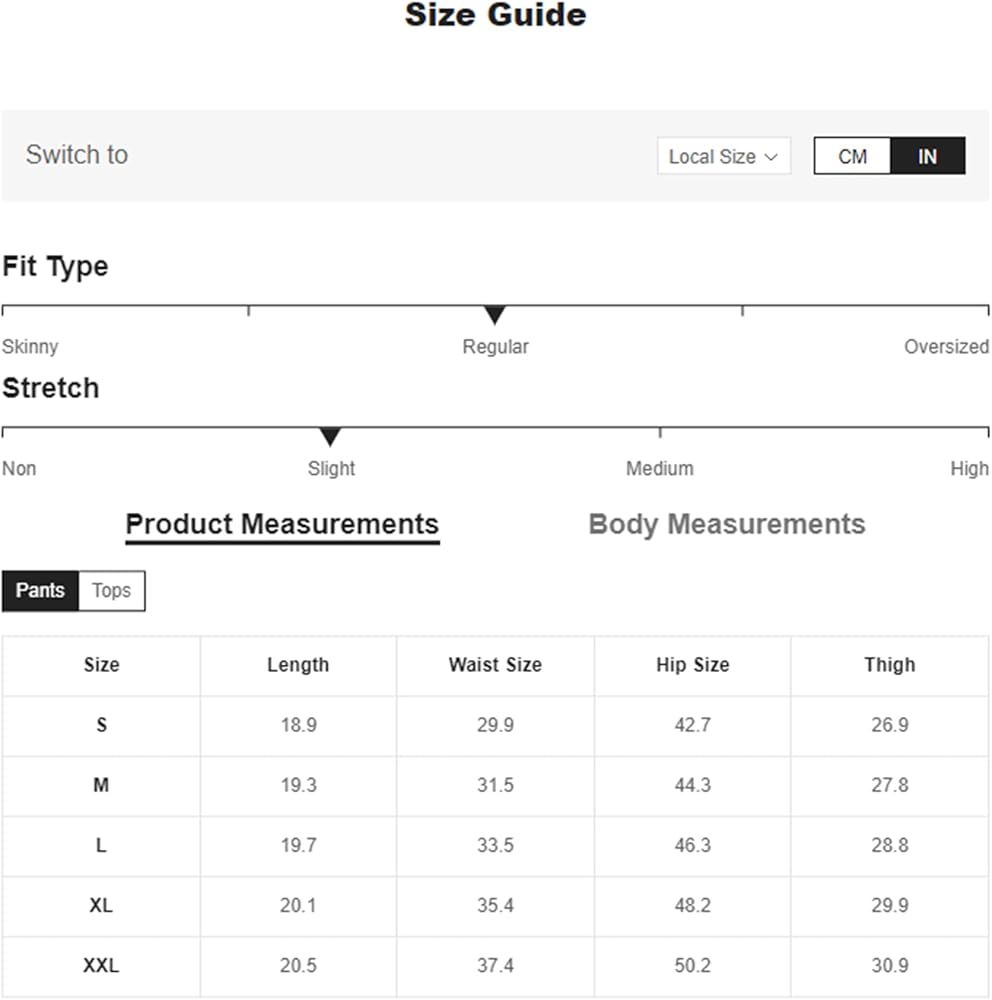992x1000 pixels.
Task: Click the Waist Size column header
Action: [x=495, y=665]
